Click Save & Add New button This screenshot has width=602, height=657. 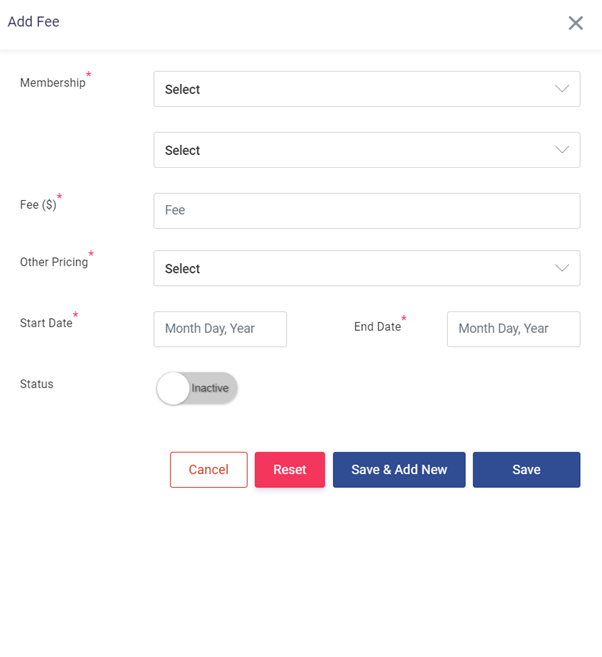399,470
